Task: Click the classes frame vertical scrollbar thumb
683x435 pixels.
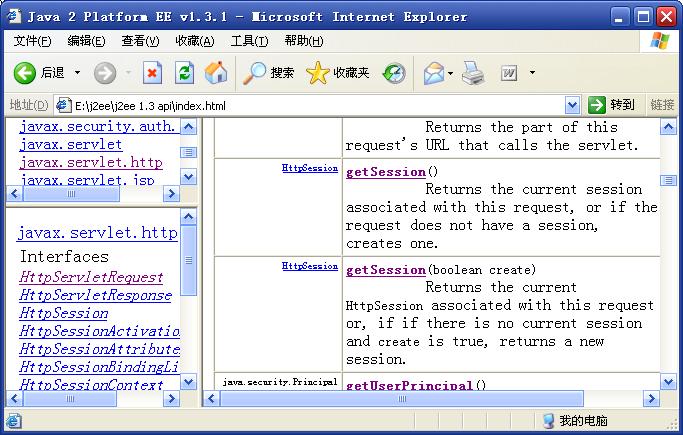Action: coord(189,260)
